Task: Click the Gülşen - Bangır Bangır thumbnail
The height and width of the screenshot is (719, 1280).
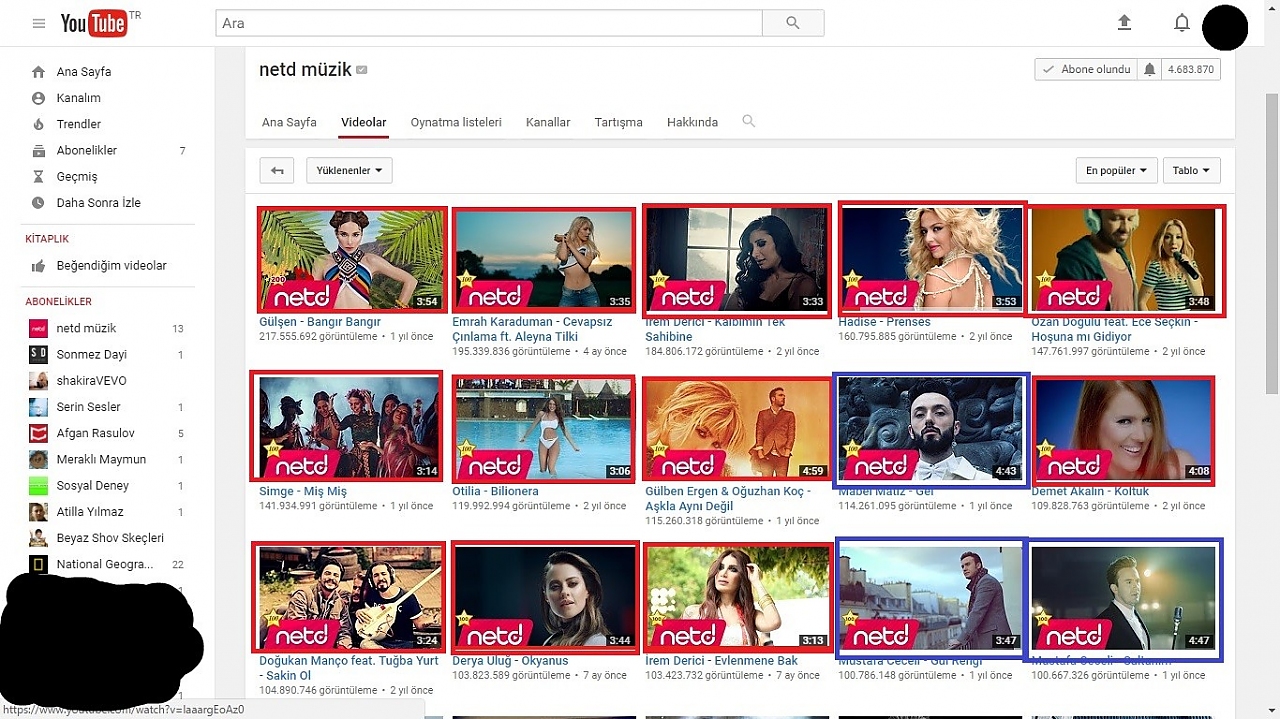Action: point(350,260)
